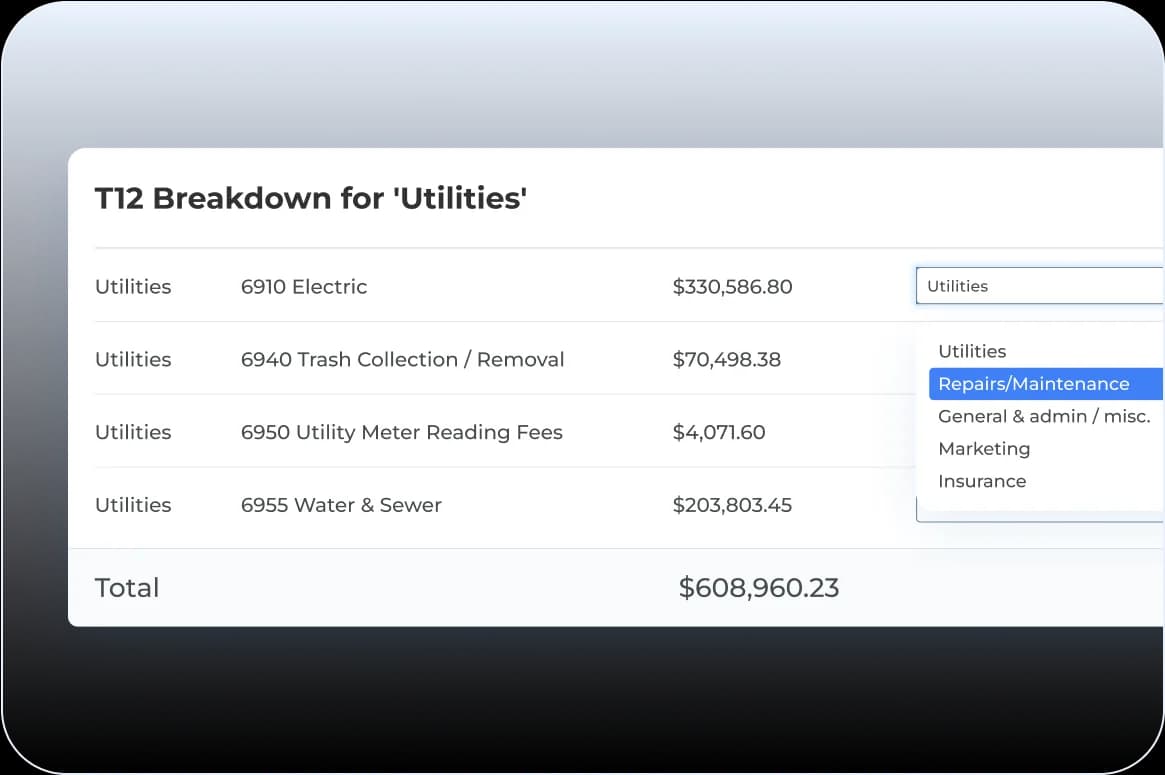Screen dimensions: 1165x775
Task: Click the 6910 Electric line item
Action: [304, 287]
